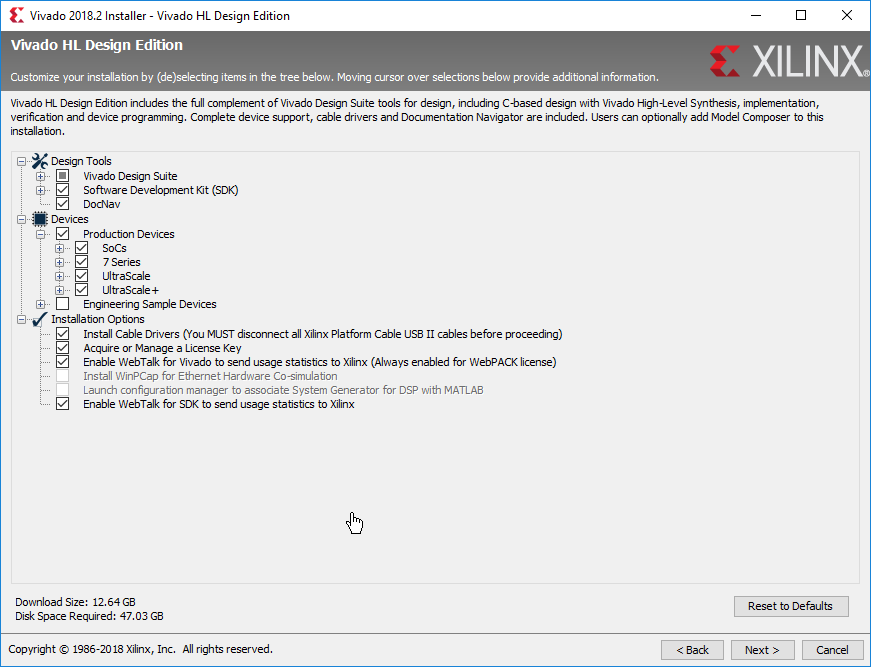Collapse the Production Devices node
Viewport: 871px width, 667px height.
pos(41,234)
